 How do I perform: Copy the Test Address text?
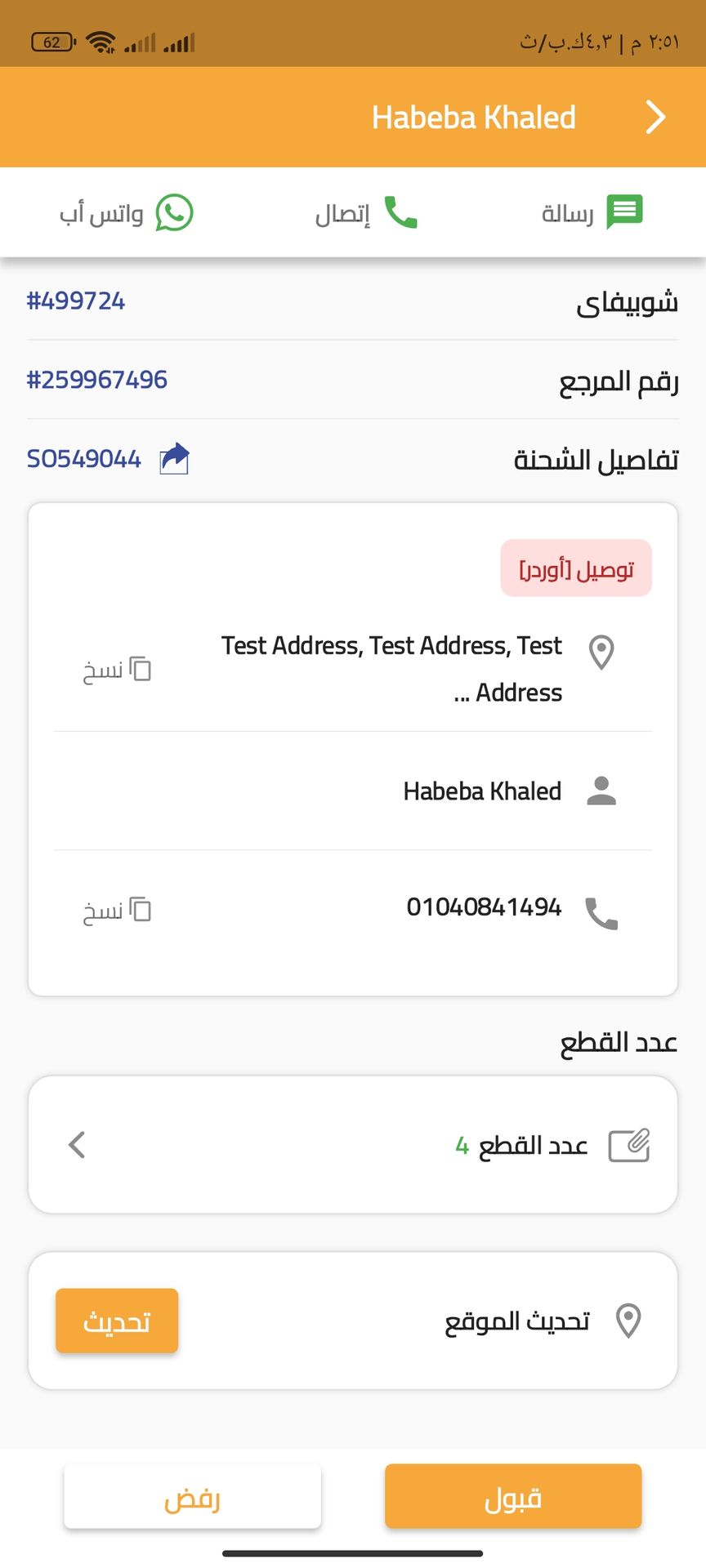[118, 670]
